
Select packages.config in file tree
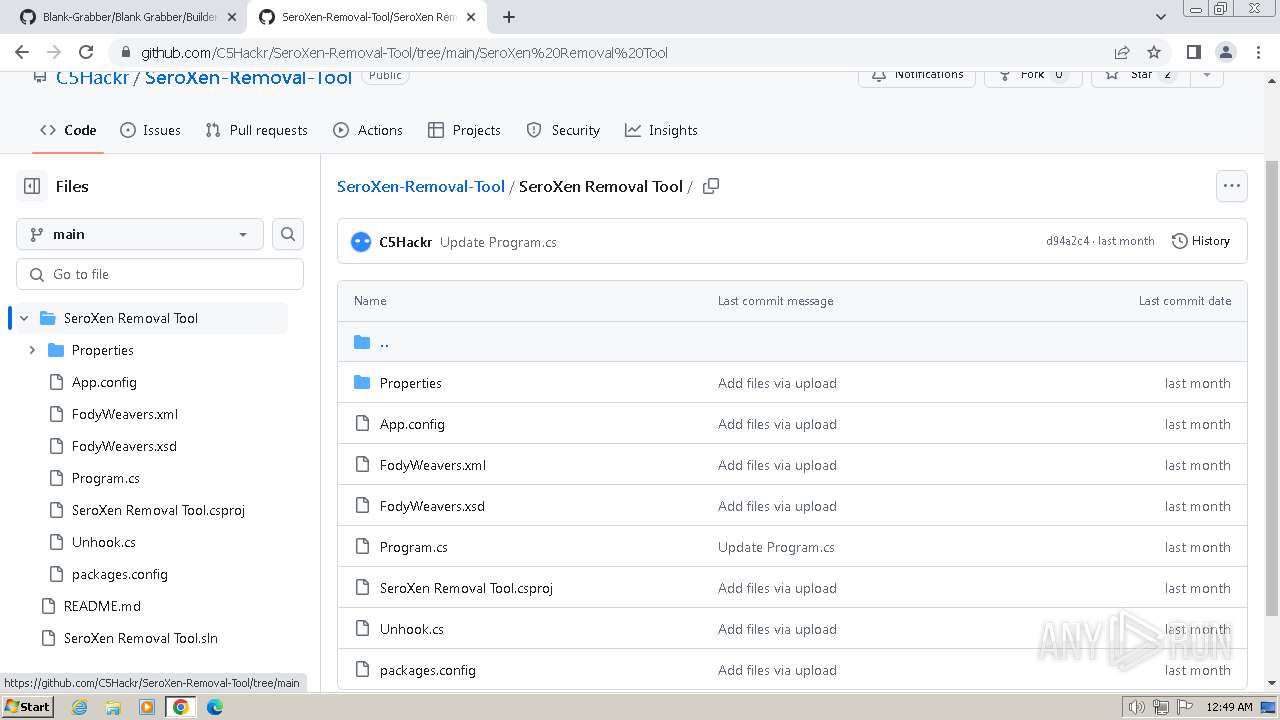(x=120, y=574)
